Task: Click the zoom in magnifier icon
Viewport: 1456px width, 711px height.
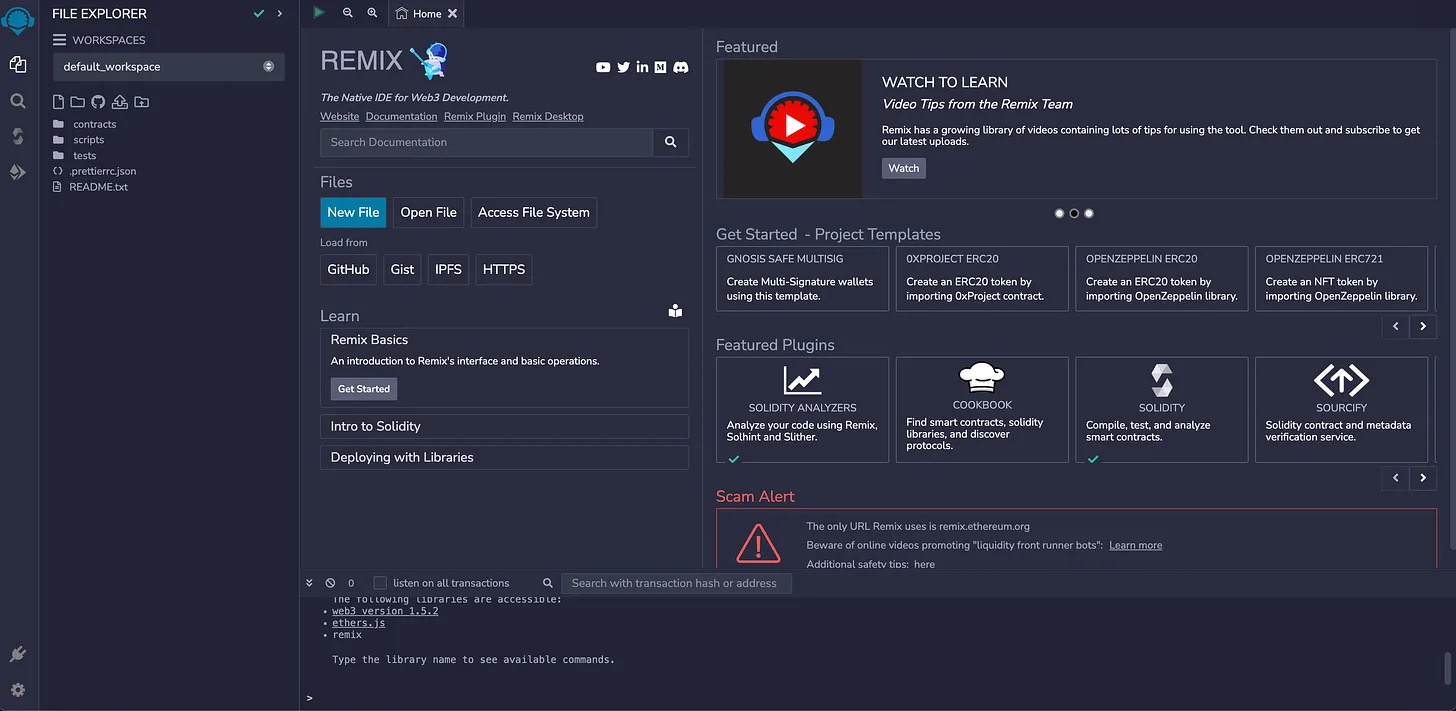Action: [x=372, y=13]
